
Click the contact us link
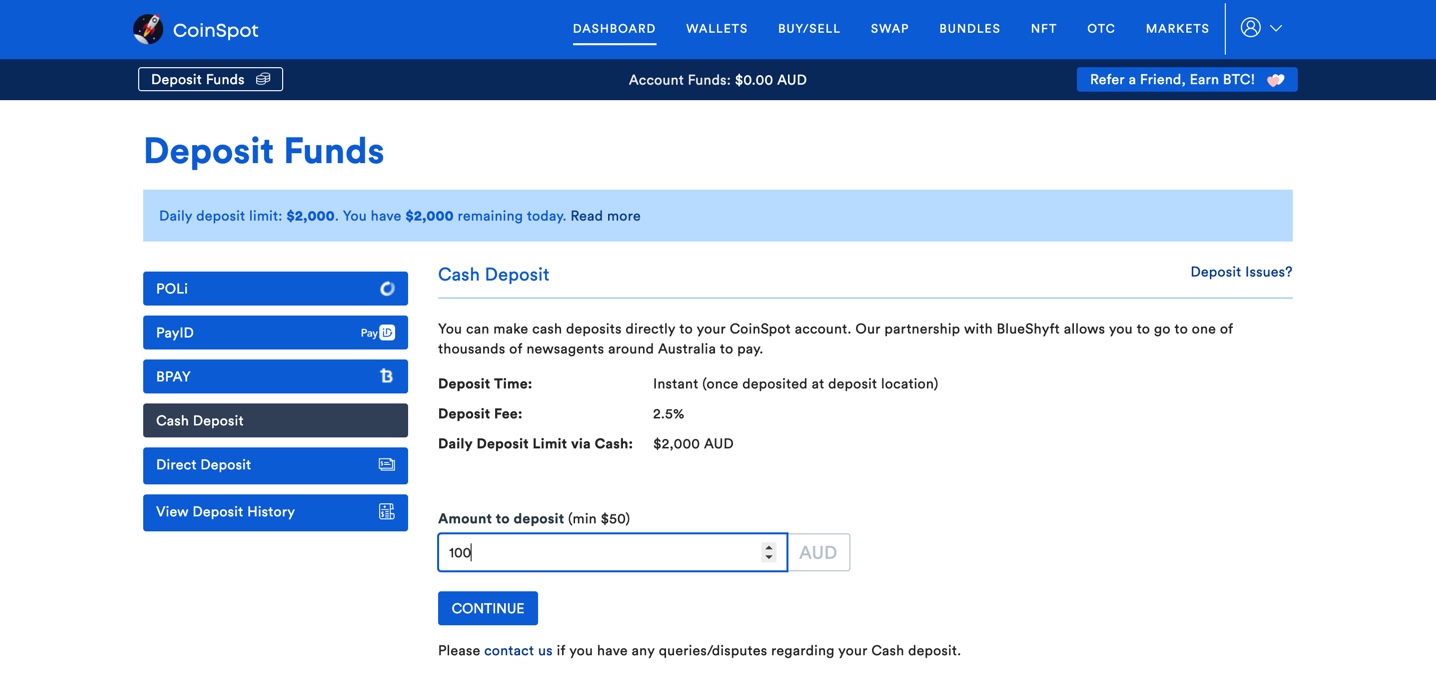pyautogui.click(x=518, y=650)
